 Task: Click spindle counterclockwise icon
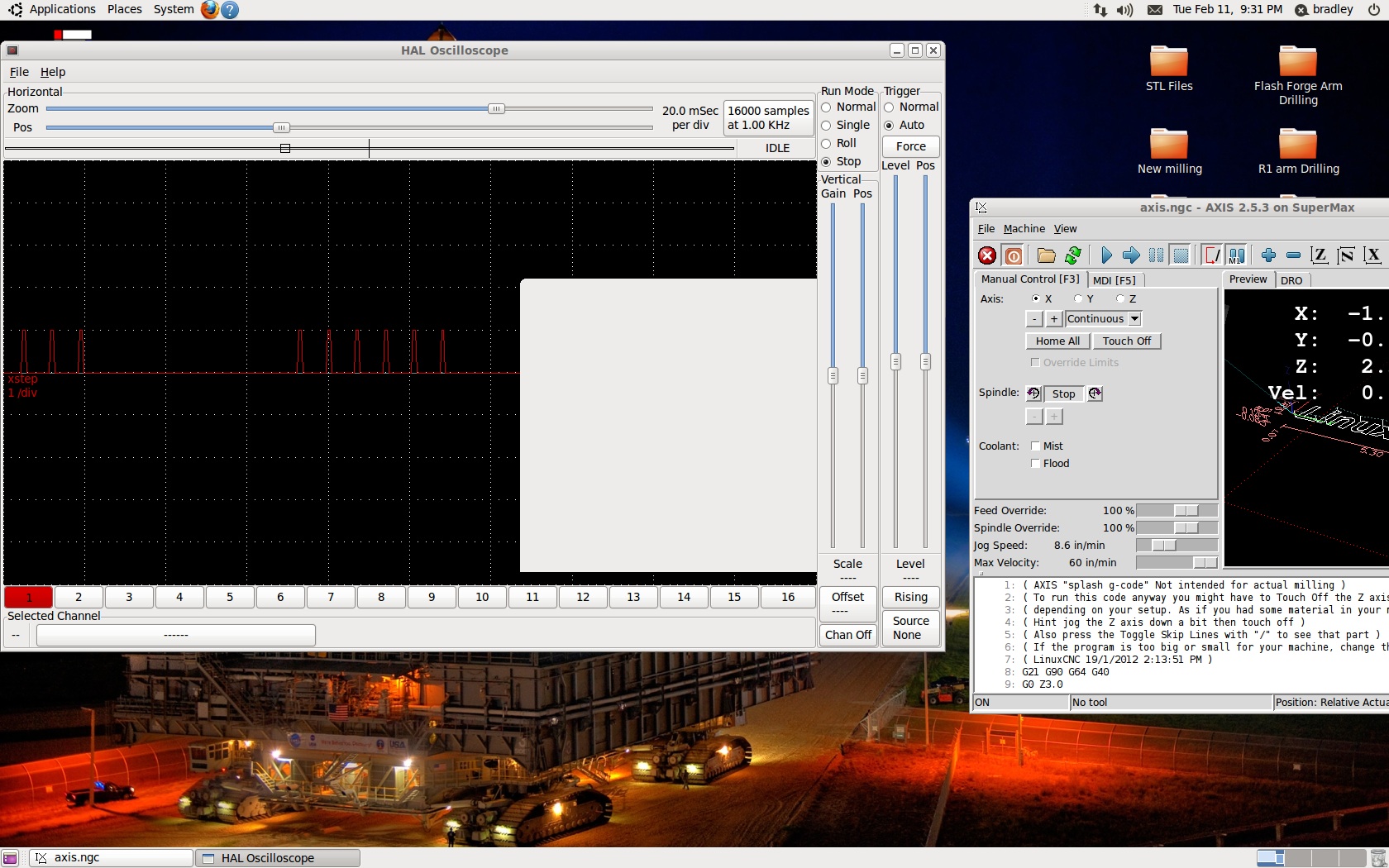(x=1033, y=393)
